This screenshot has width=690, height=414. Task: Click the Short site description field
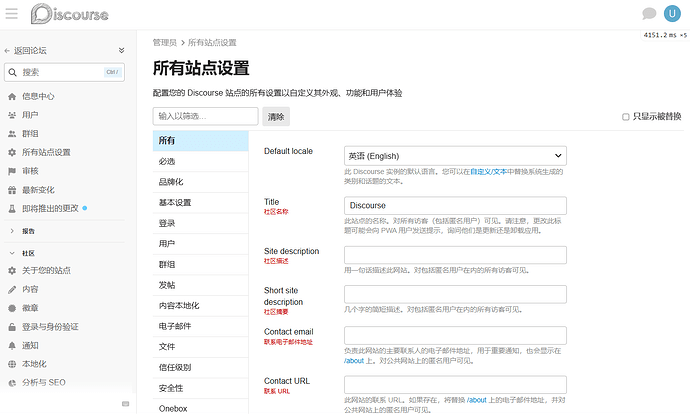(x=455, y=294)
